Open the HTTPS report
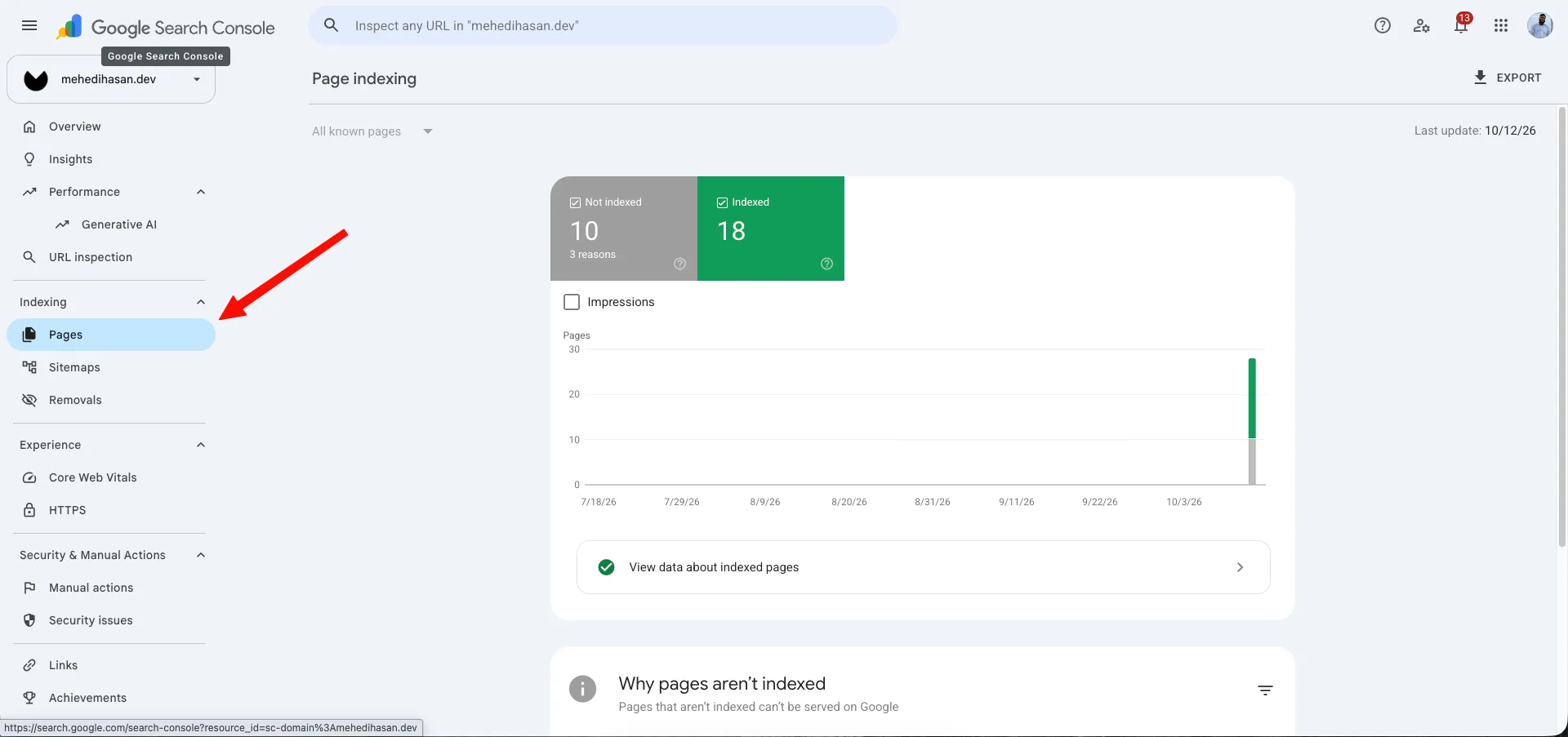The width and height of the screenshot is (1568, 737). (x=111, y=510)
